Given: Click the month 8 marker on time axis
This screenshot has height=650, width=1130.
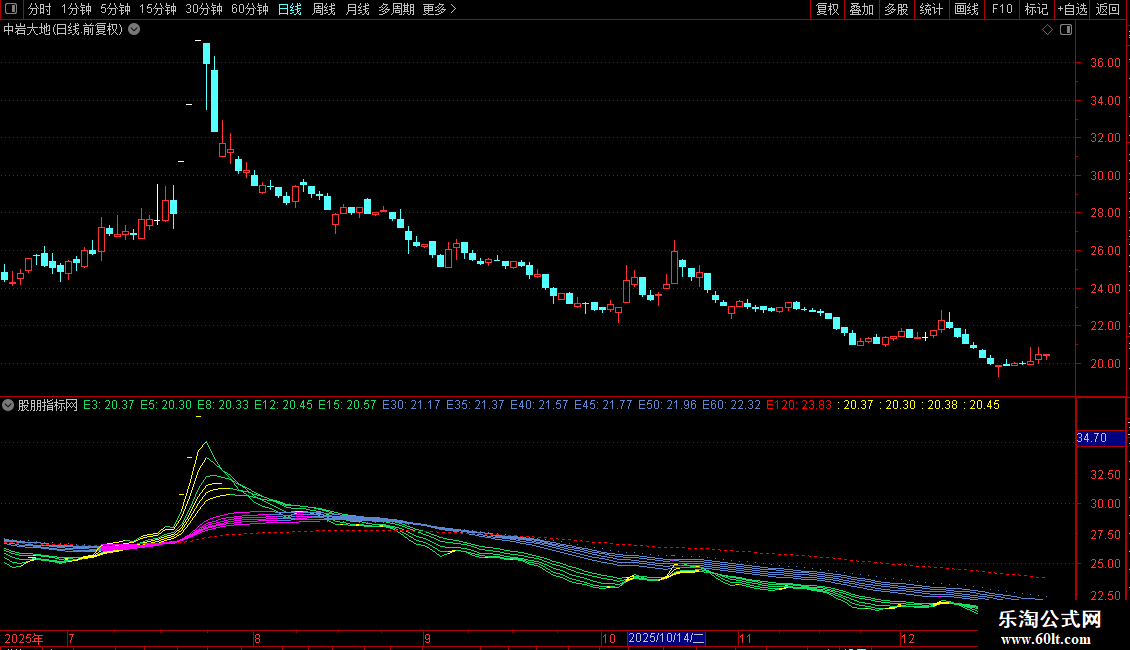Looking at the screenshot, I should tap(257, 638).
